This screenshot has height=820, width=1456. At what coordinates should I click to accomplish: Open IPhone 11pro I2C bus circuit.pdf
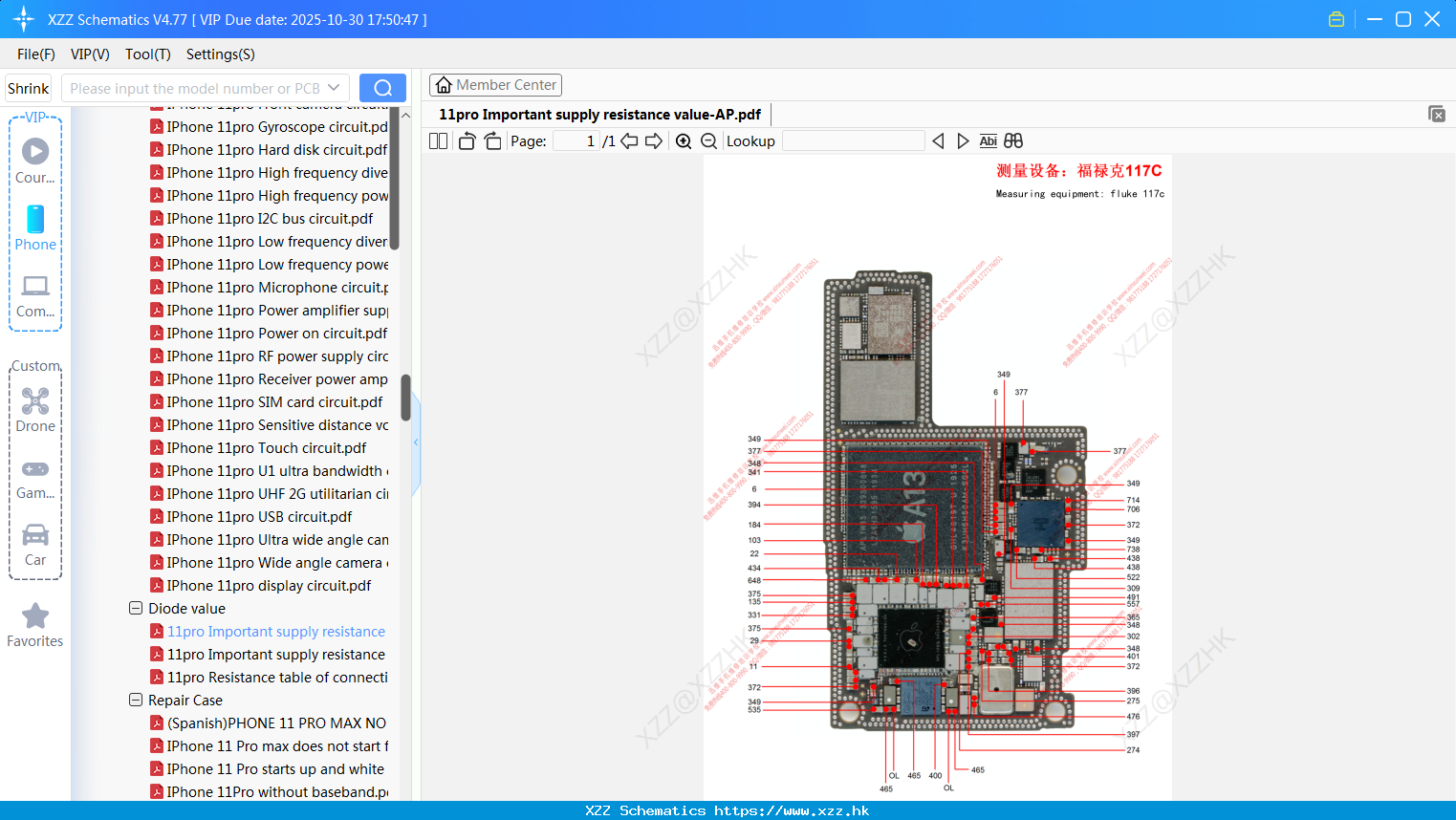click(261, 218)
